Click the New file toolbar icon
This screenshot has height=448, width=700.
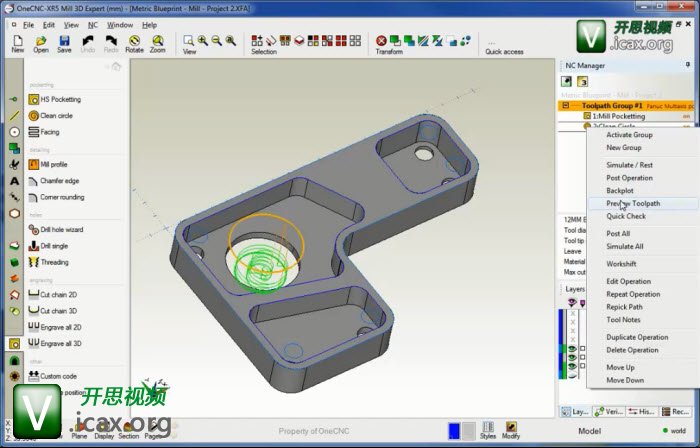17,44
